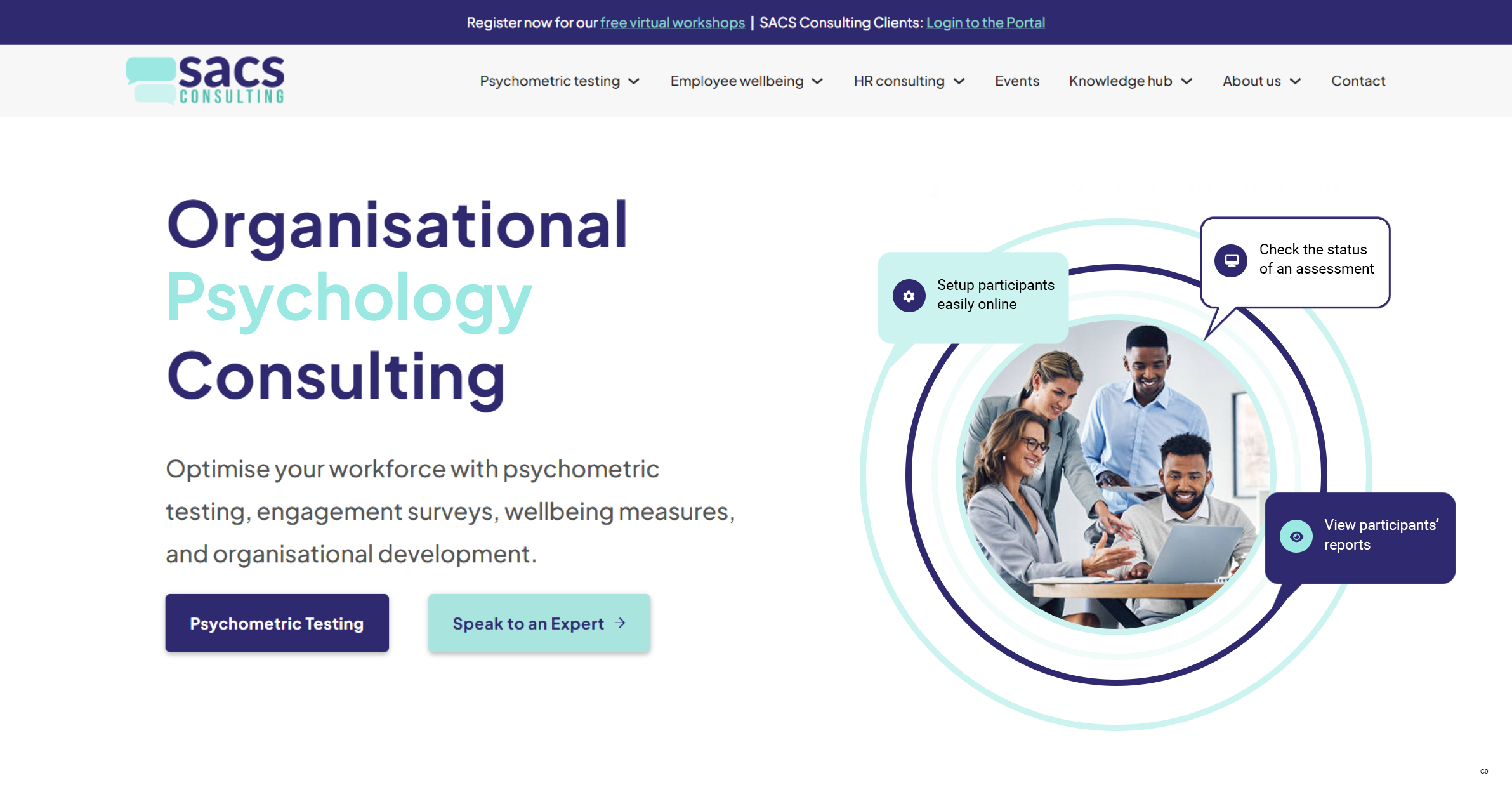Click the eye icon in the reports callout
This screenshot has height=785, width=1512.
pos(1296,536)
